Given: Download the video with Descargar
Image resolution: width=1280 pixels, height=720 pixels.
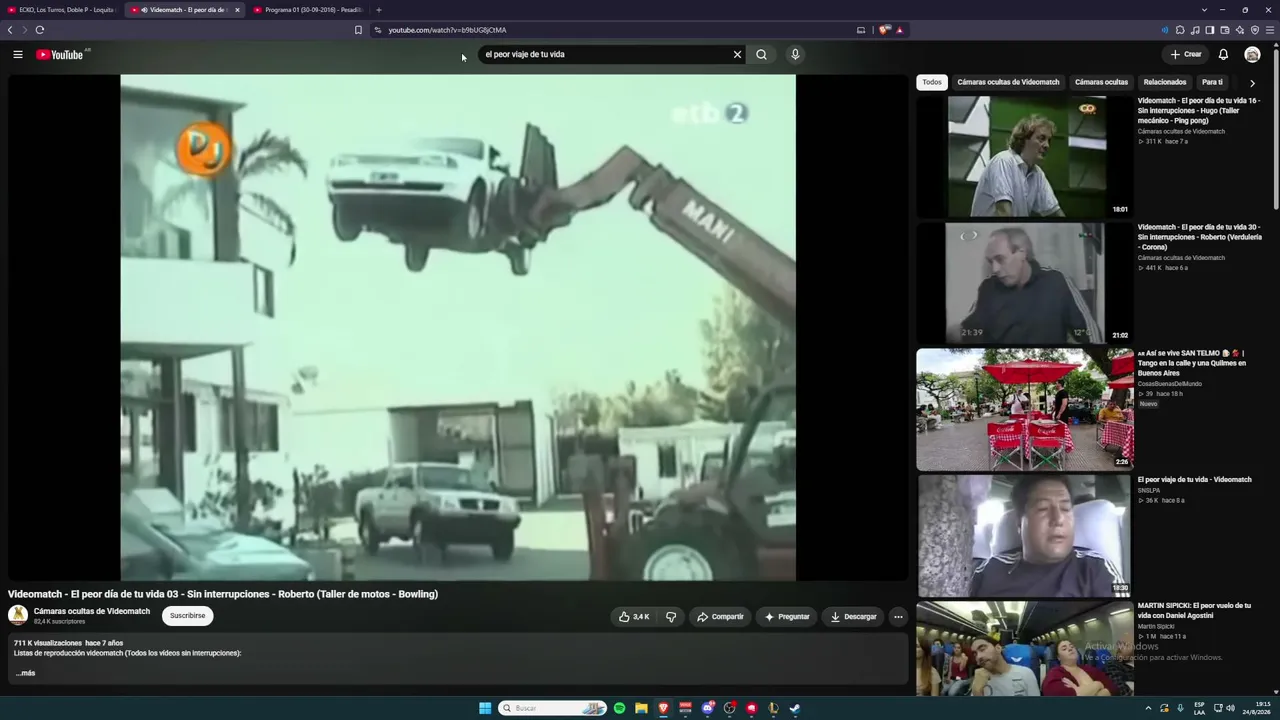Looking at the screenshot, I should tap(854, 617).
